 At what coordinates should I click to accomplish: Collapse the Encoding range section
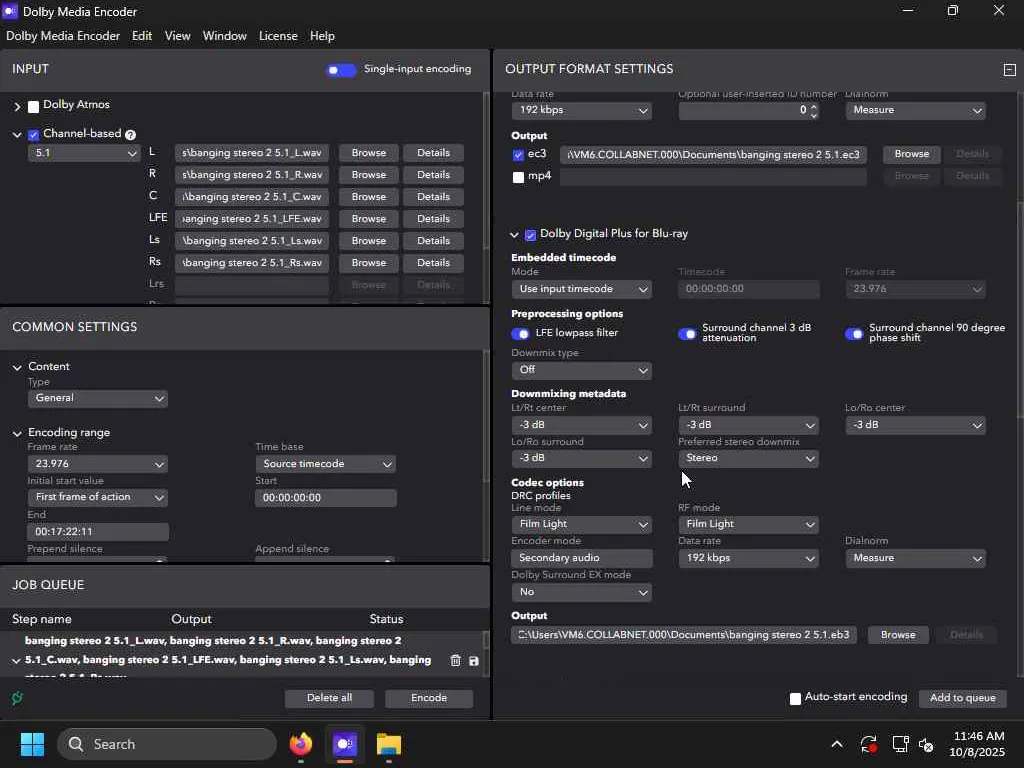[17, 434]
